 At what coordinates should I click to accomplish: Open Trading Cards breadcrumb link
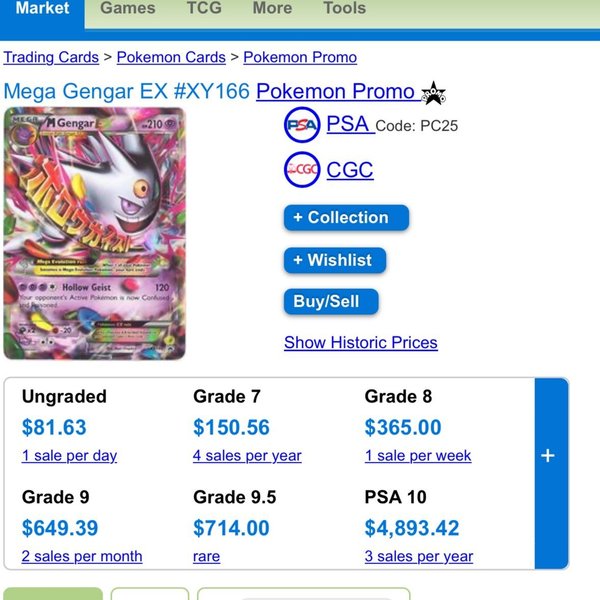click(51, 58)
